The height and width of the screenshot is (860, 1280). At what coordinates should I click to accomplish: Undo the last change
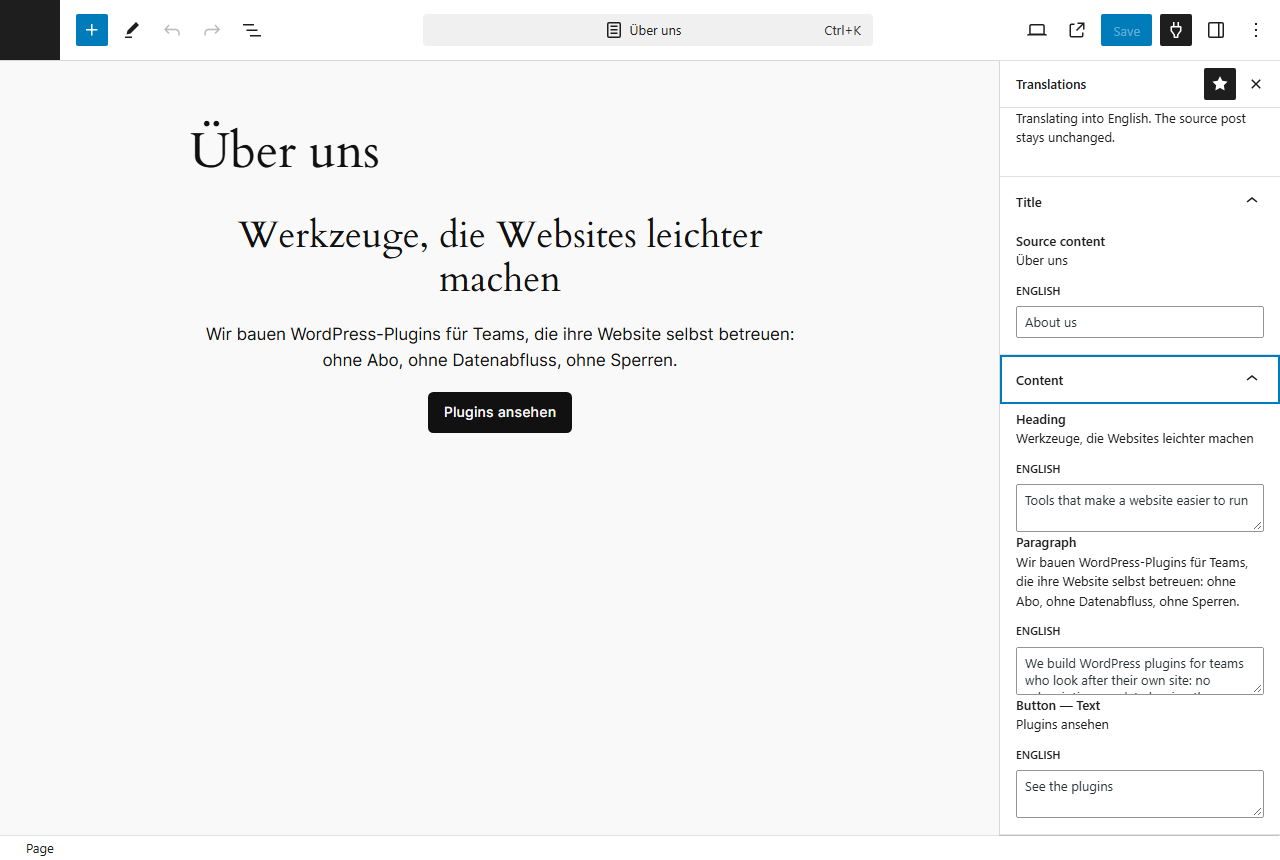[x=172, y=30]
